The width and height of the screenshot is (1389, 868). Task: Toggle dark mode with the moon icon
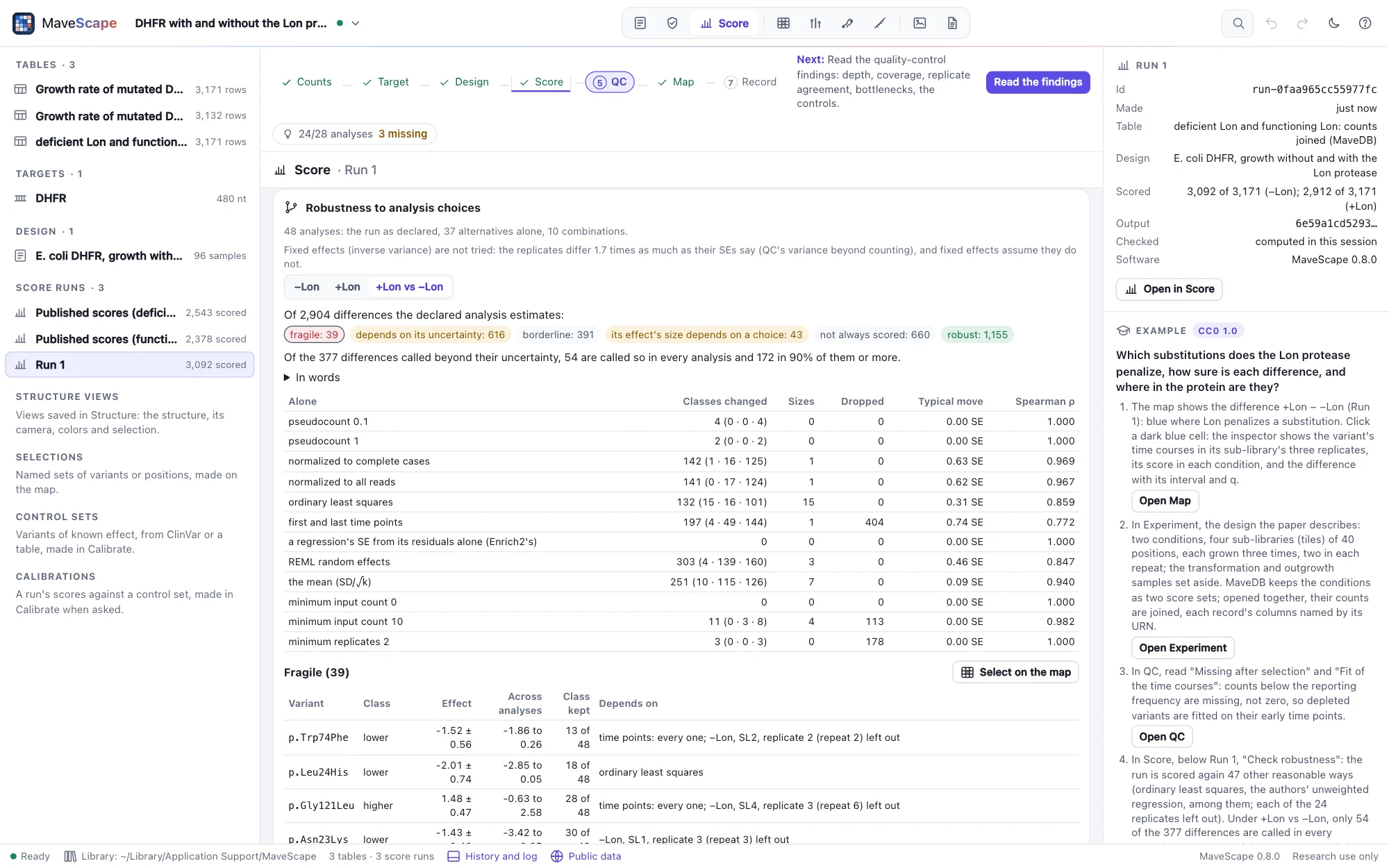pos(1334,23)
